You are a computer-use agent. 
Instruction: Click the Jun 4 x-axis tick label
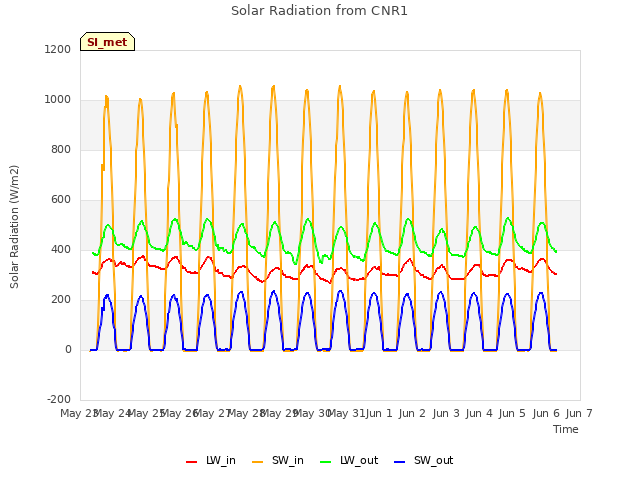(479, 413)
